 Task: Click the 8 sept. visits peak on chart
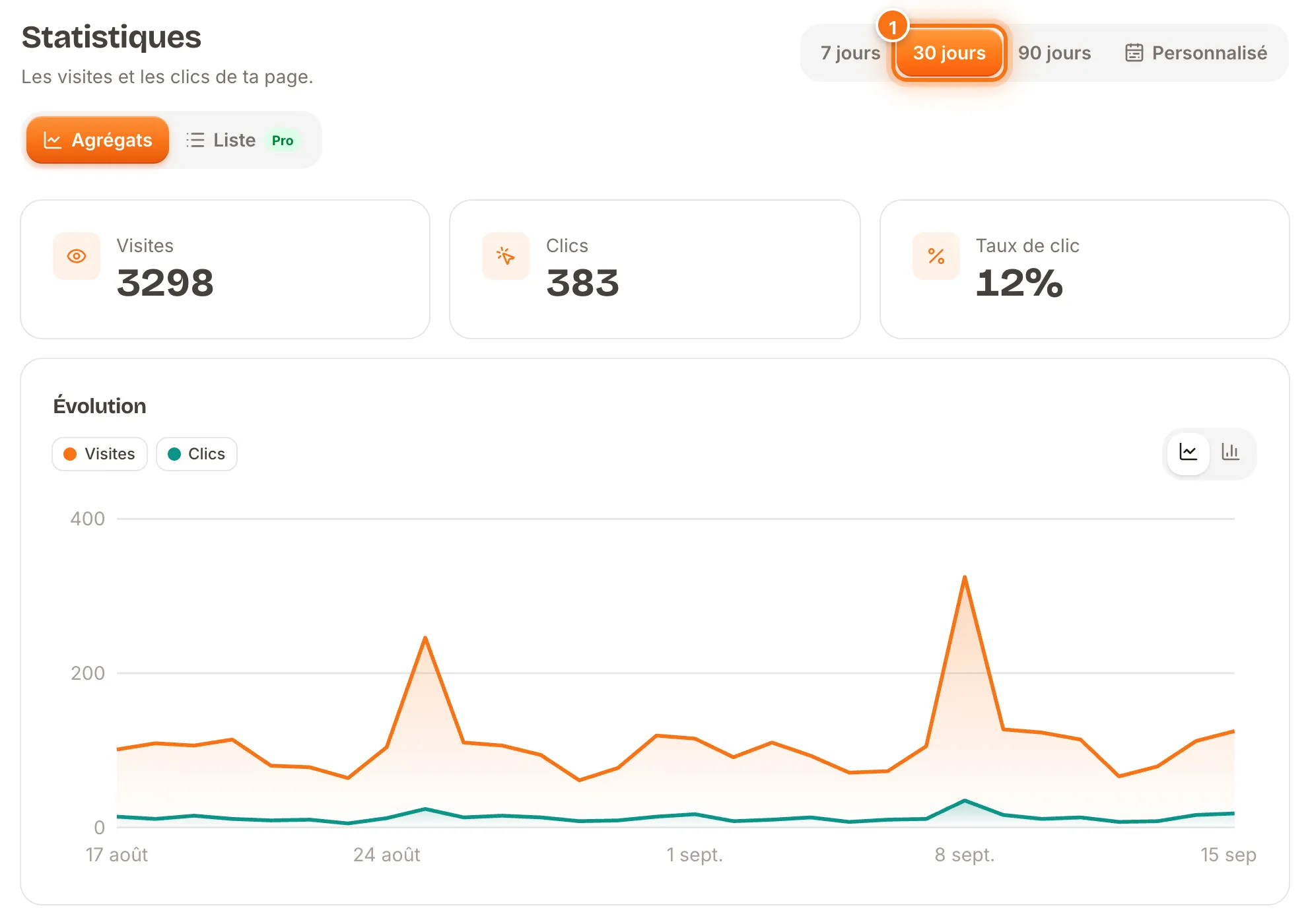(x=965, y=577)
